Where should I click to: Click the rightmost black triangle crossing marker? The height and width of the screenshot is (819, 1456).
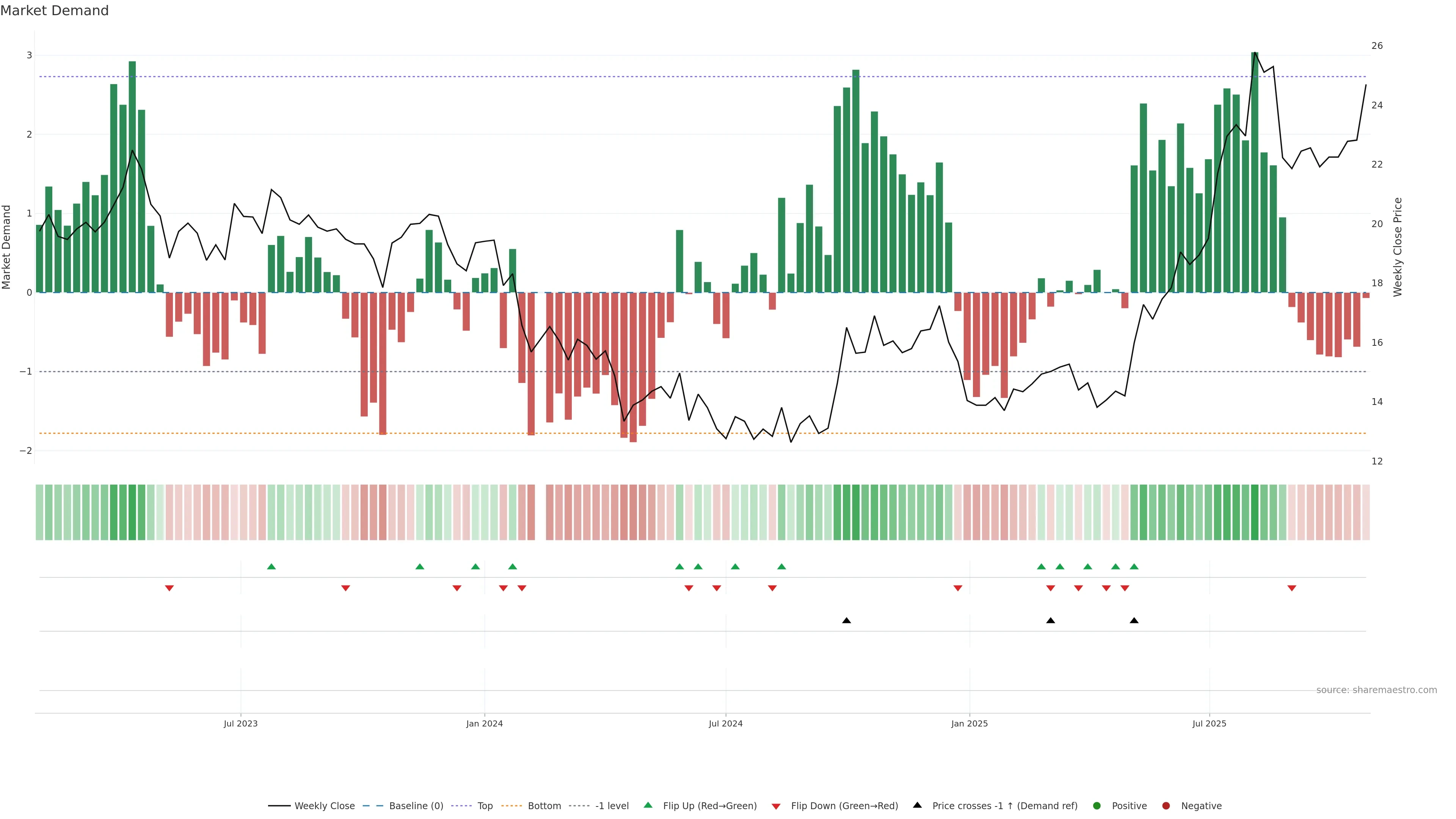tap(1134, 620)
